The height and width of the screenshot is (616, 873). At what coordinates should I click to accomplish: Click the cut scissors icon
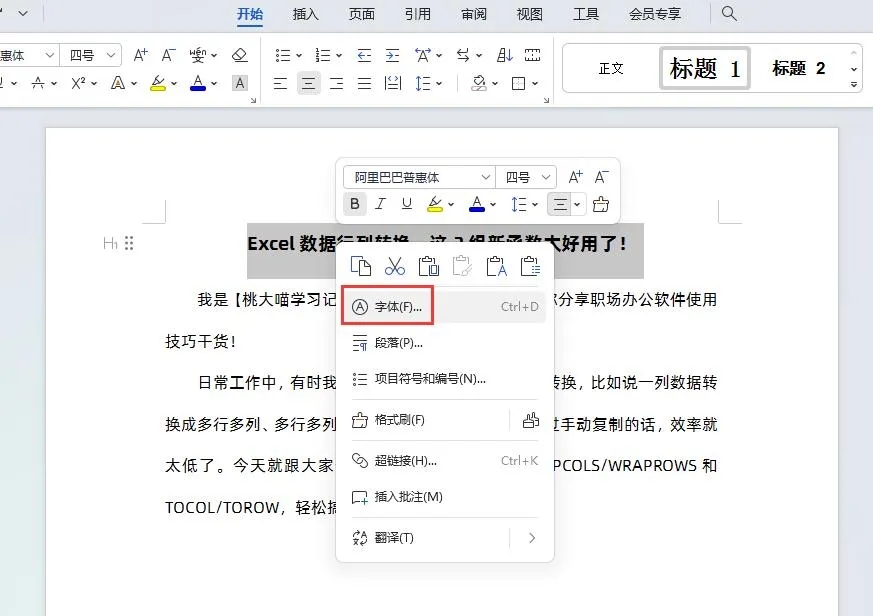pyautogui.click(x=395, y=266)
